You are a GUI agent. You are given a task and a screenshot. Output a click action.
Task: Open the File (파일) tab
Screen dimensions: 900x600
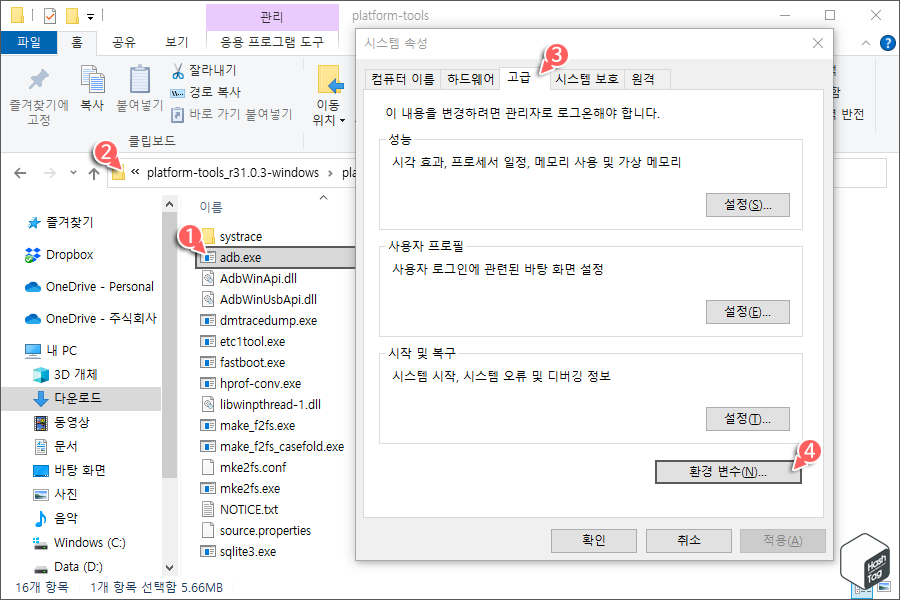[x=29, y=42]
